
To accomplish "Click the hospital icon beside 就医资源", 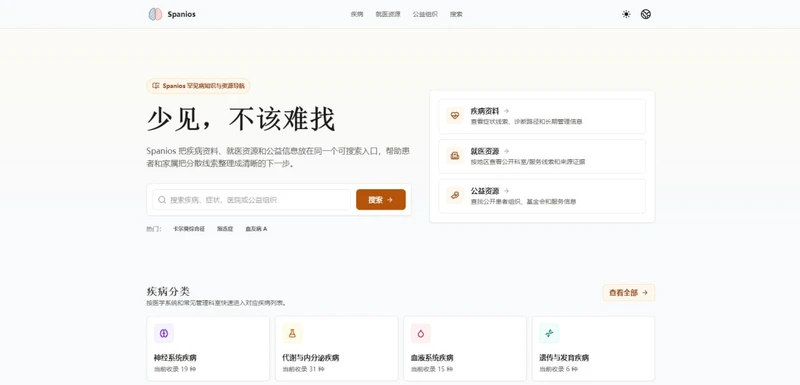I will (x=455, y=156).
